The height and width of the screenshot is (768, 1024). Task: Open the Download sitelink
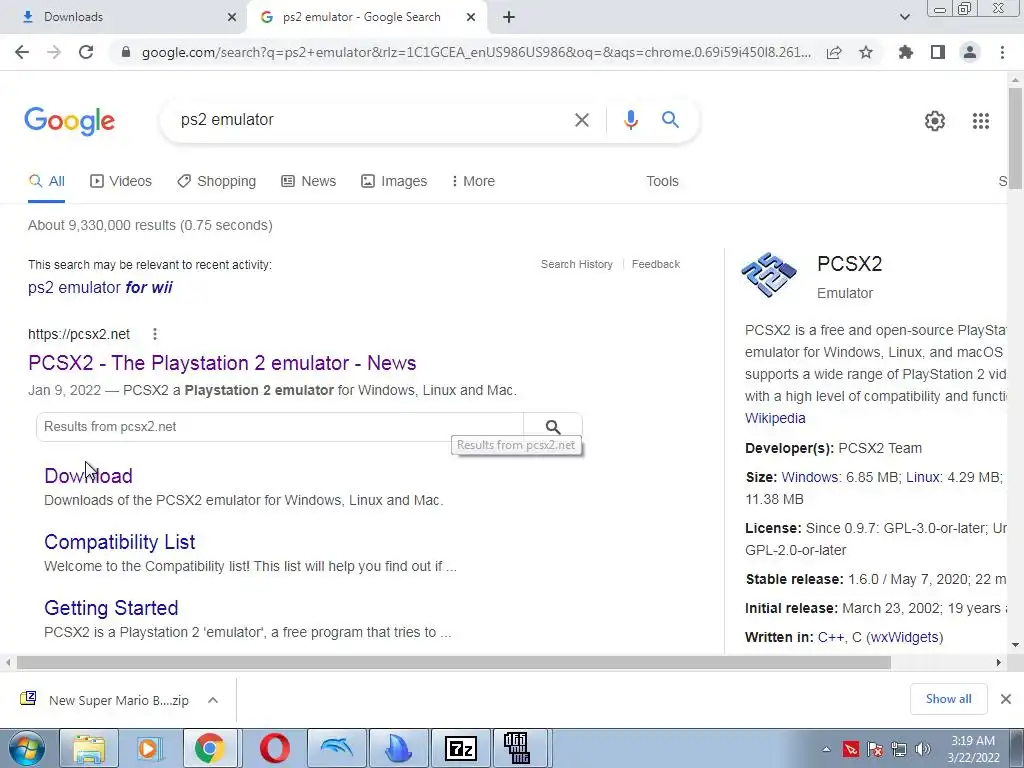coord(88,476)
